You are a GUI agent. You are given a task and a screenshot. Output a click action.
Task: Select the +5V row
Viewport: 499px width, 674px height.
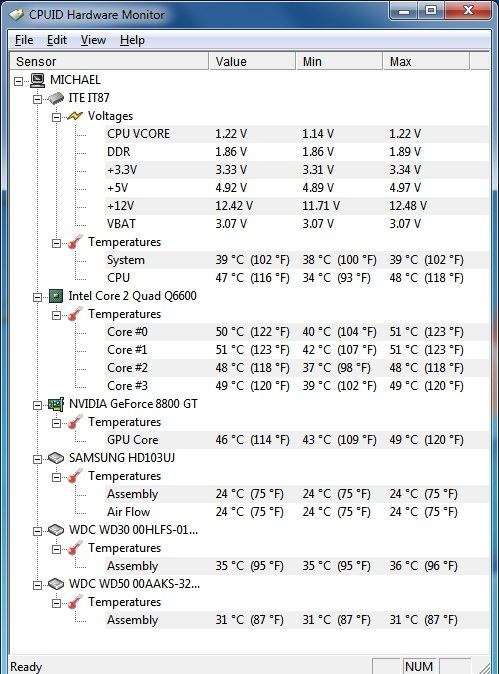click(x=297, y=188)
